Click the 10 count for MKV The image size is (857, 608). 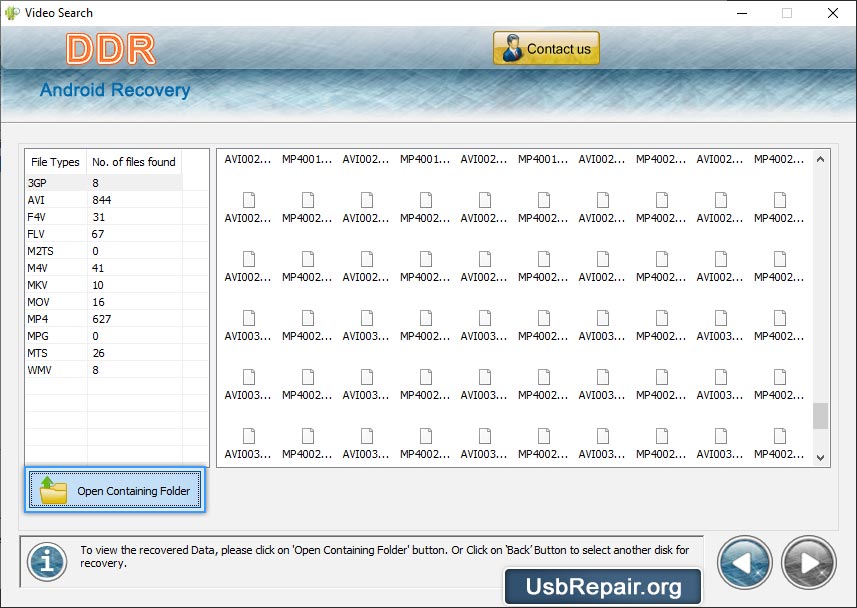[98, 284]
